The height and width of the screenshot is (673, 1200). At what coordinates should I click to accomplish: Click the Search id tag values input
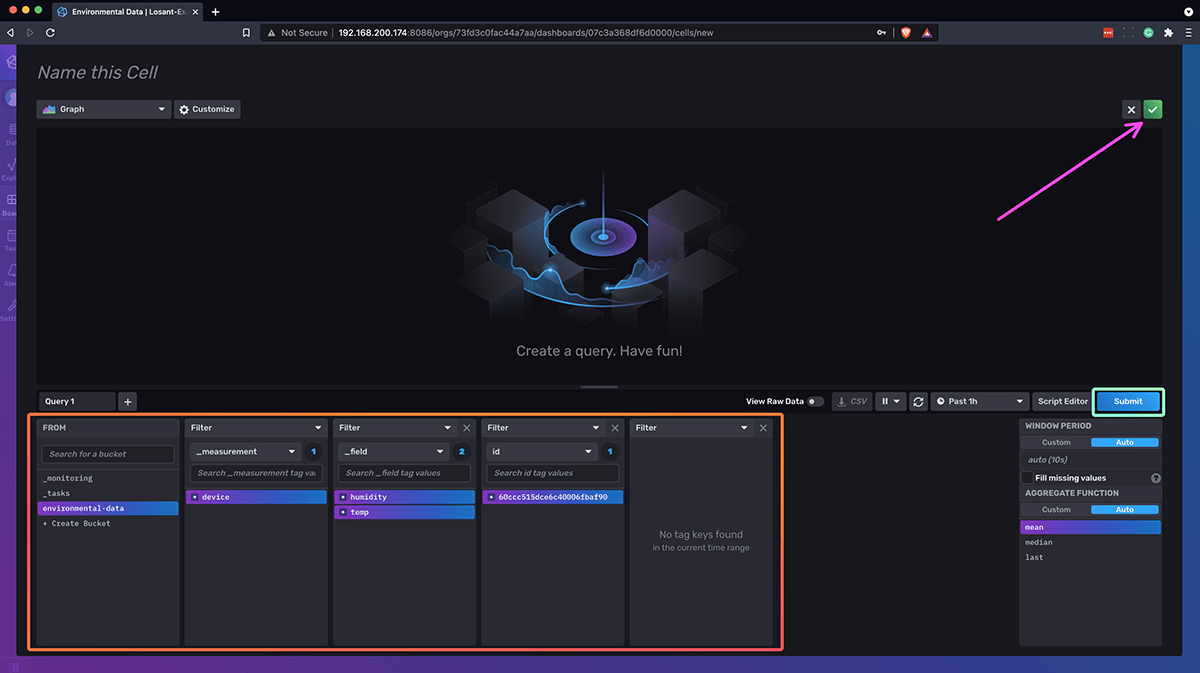pos(552,473)
